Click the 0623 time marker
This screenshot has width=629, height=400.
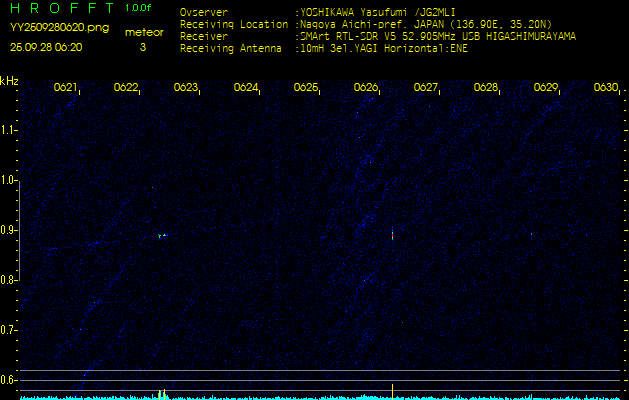185,87
